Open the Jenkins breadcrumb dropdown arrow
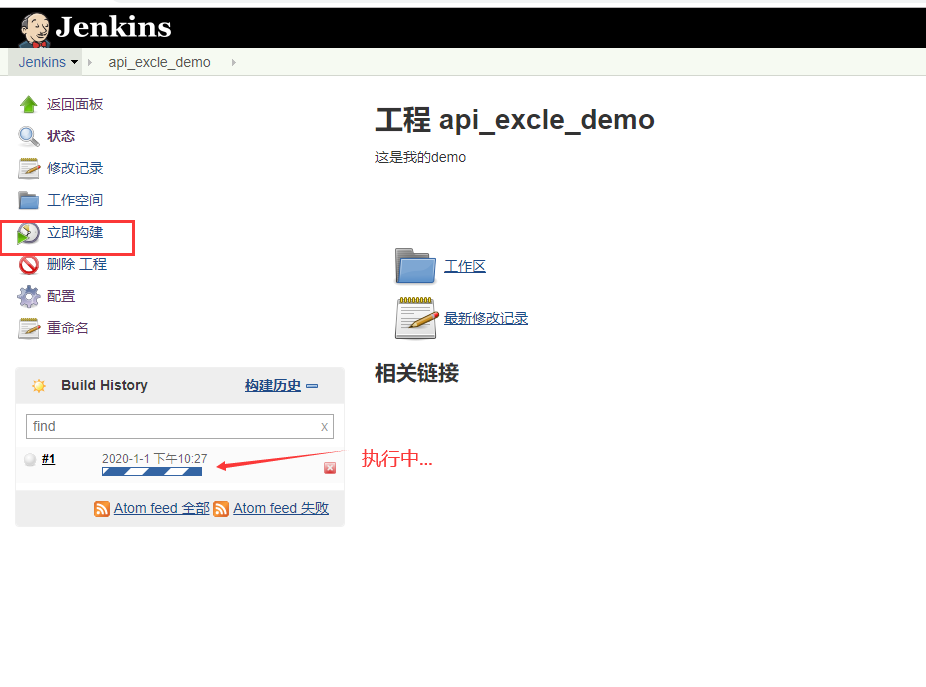Screen dimensions: 926x687 (x=74, y=62)
